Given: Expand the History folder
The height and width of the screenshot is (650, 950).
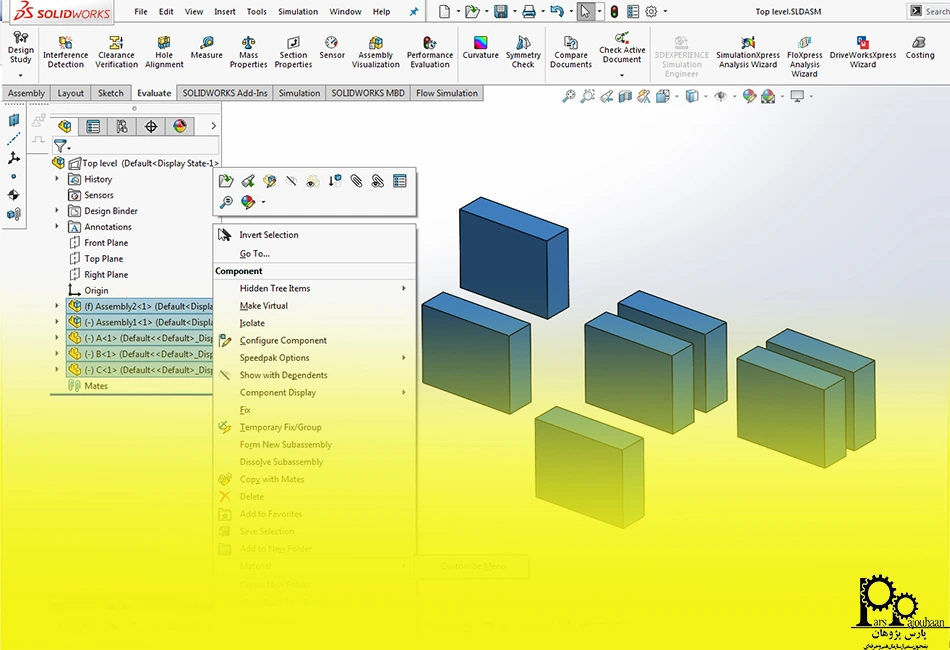Looking at the screenshot, I should pos(57,179).
